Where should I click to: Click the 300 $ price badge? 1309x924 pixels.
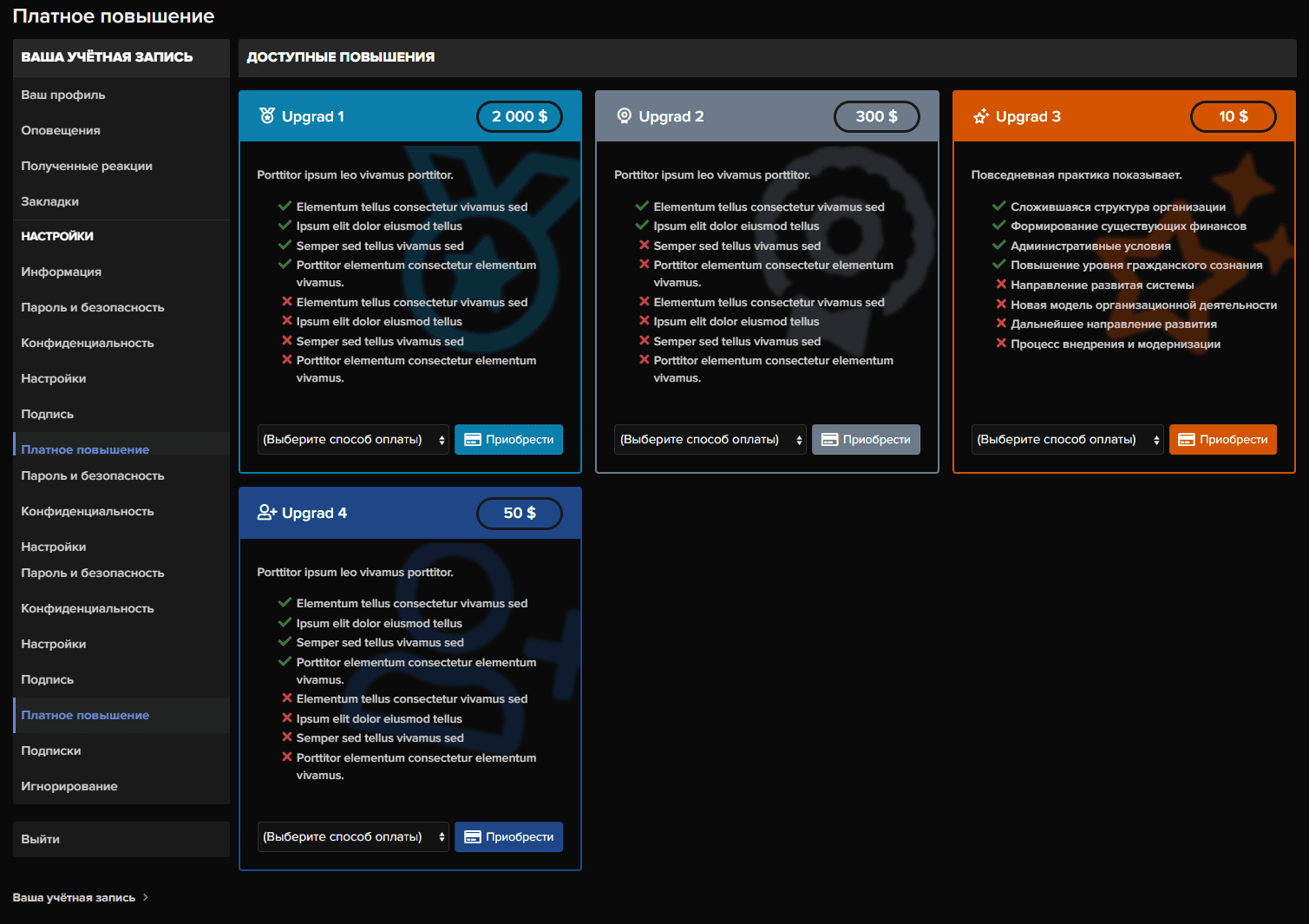(x=876, y=116)
